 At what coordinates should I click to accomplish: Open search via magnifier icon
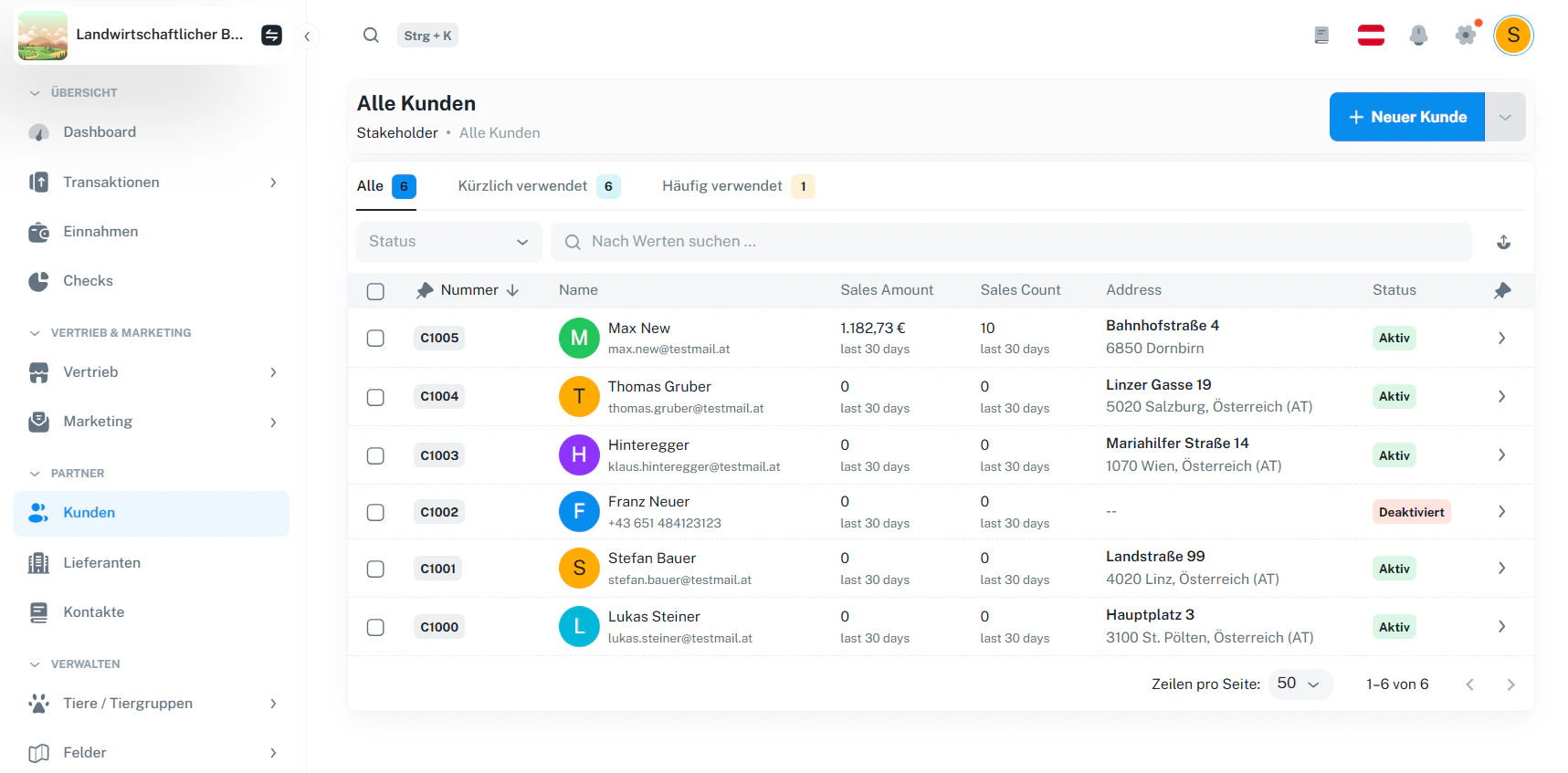click(371, 36)
